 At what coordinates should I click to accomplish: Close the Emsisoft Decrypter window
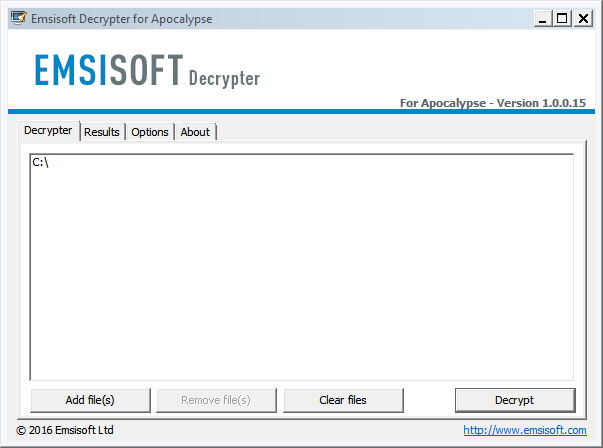pos(583,18)
